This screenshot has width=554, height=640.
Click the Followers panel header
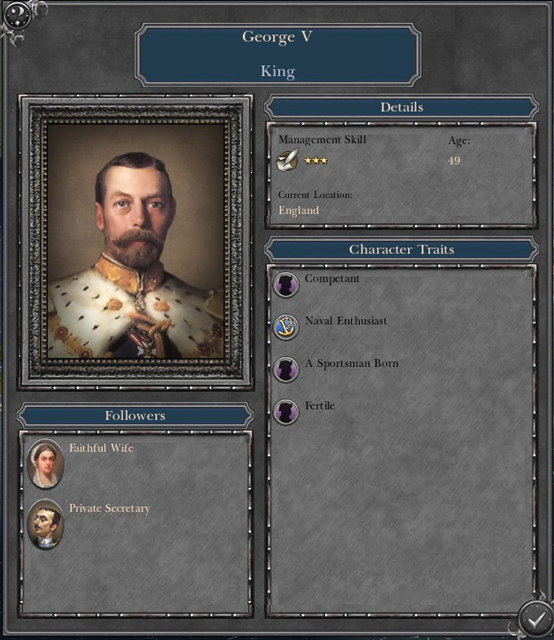tap(135, 416)
